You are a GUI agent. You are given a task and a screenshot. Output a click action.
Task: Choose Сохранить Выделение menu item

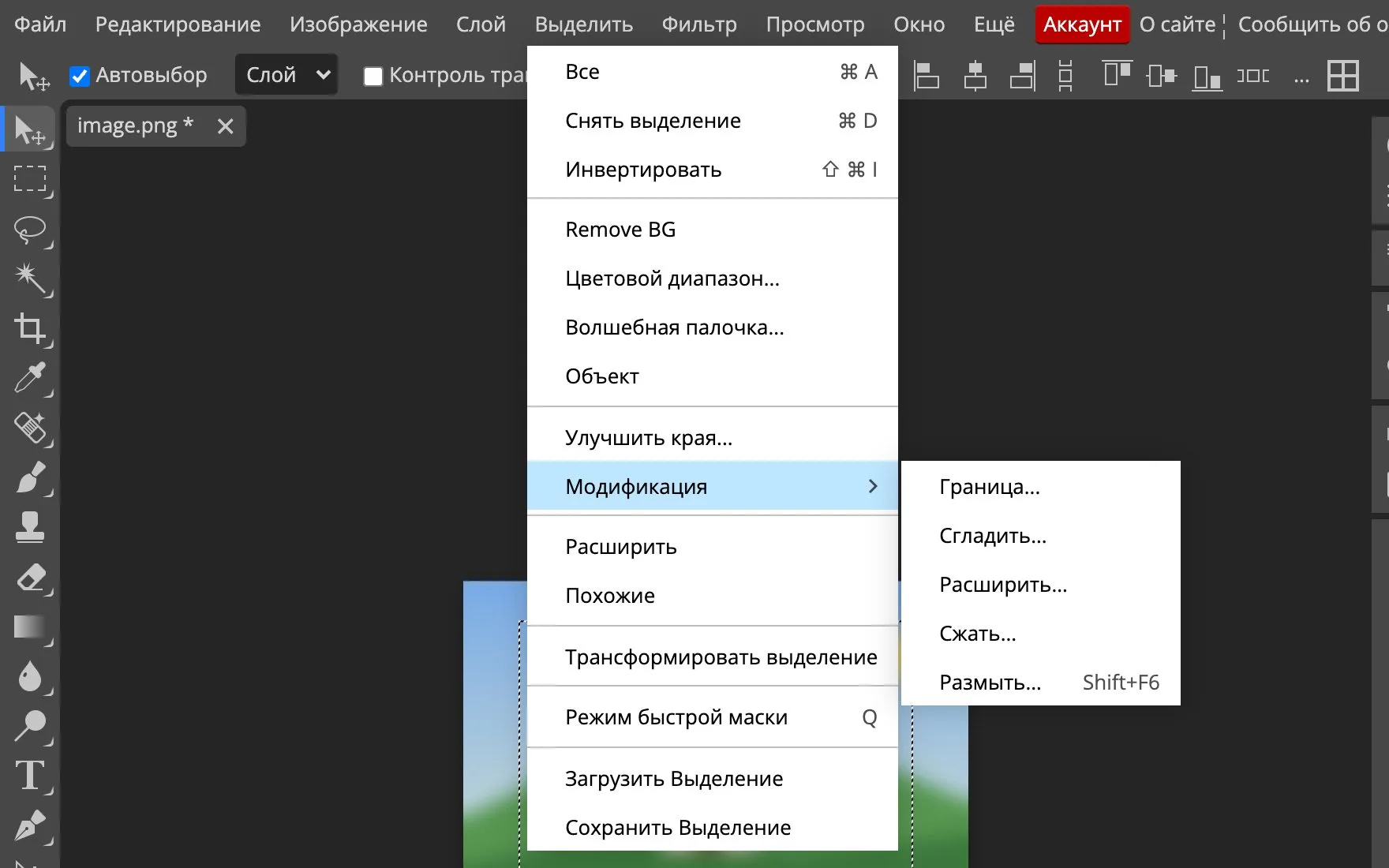click(712, 827)
